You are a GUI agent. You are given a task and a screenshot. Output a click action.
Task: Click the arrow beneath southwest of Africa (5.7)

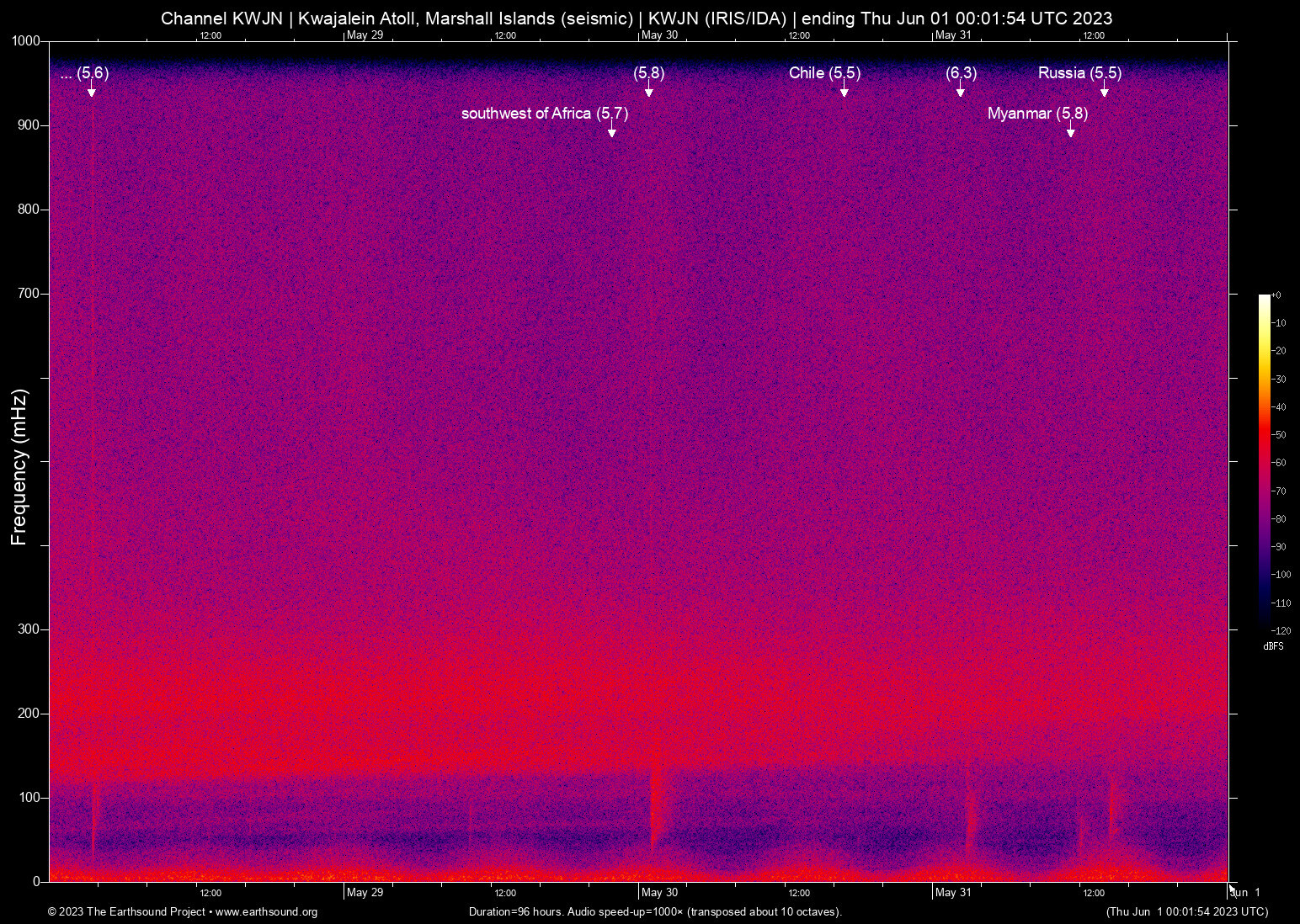tap(612, 130)
